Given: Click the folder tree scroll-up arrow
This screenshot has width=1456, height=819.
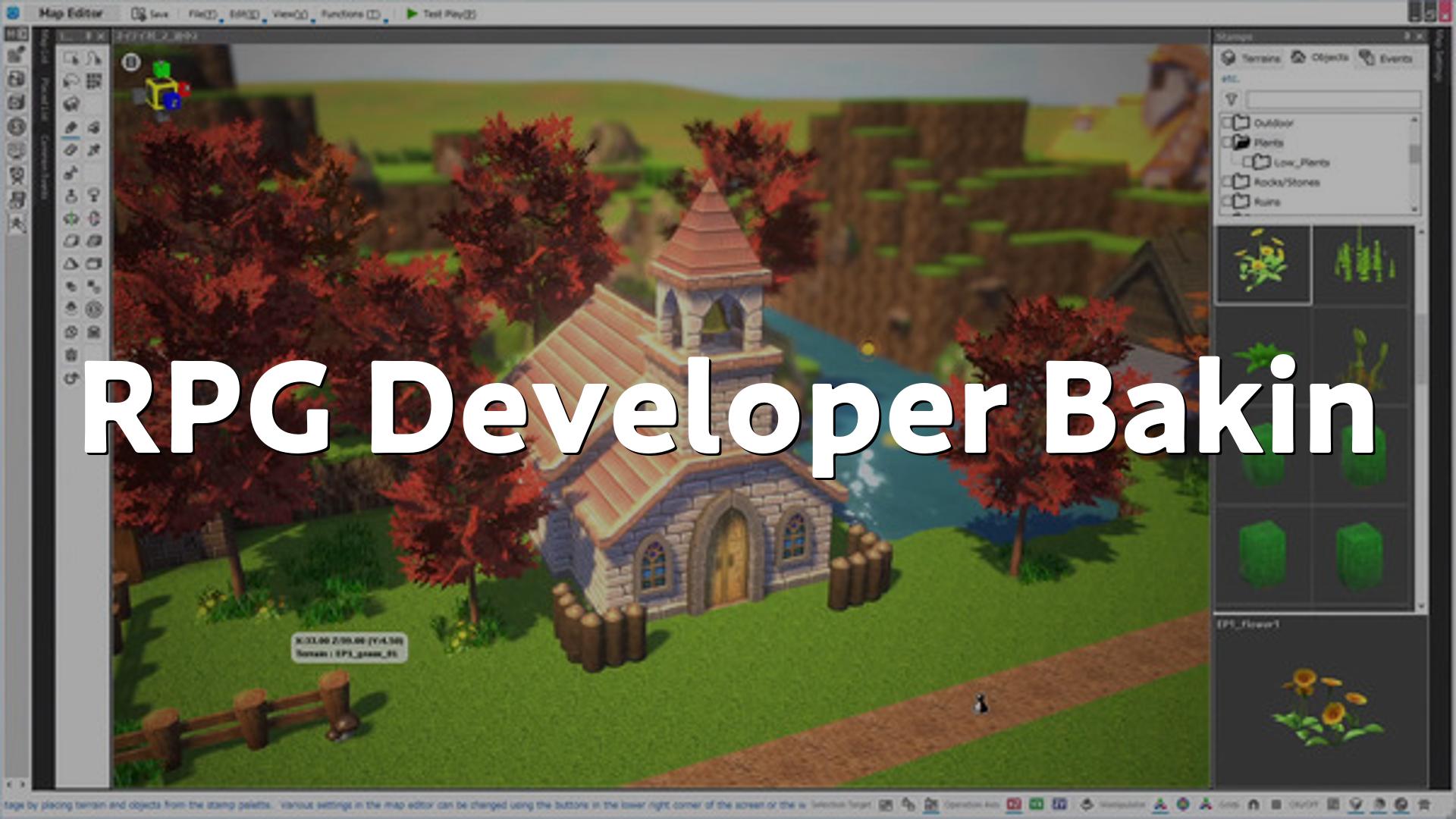Looking at the screenshot, I should [x=1414, y=120].
